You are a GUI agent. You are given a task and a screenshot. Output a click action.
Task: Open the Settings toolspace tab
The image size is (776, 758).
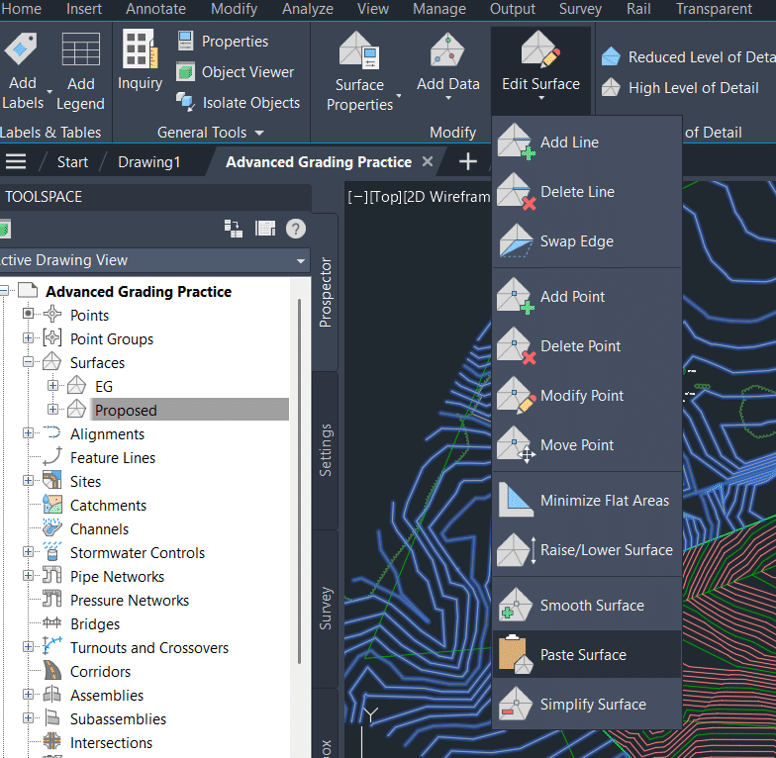click(x=325, y=450)
